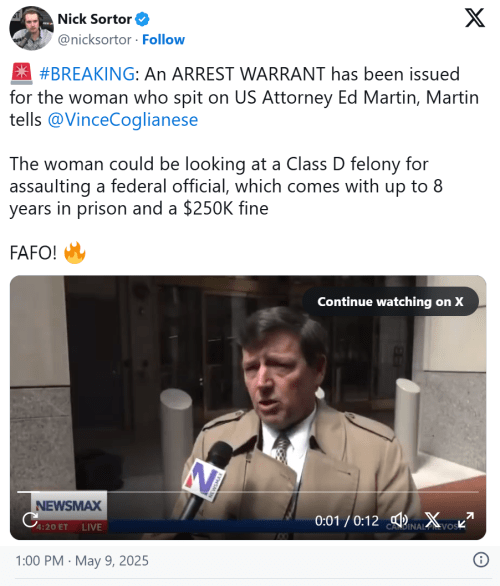The height and width of the screenshot is (586, 500).
Task: Toggle the video volume speaker icon
Action: click(399, 520)
